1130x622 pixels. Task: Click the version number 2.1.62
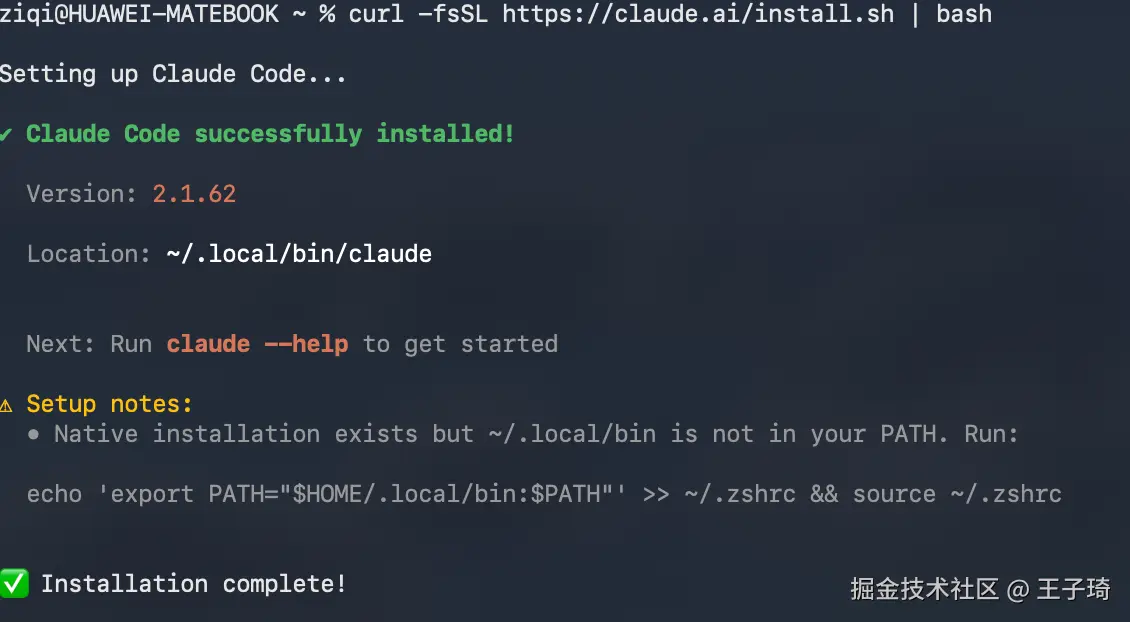click(194, 194)
